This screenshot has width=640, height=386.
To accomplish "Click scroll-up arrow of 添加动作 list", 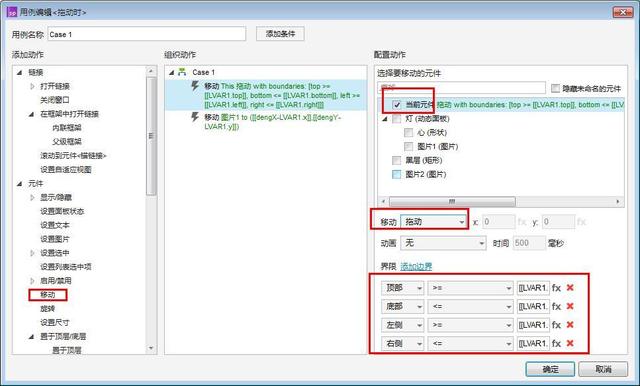I will [x=151, y=71].
